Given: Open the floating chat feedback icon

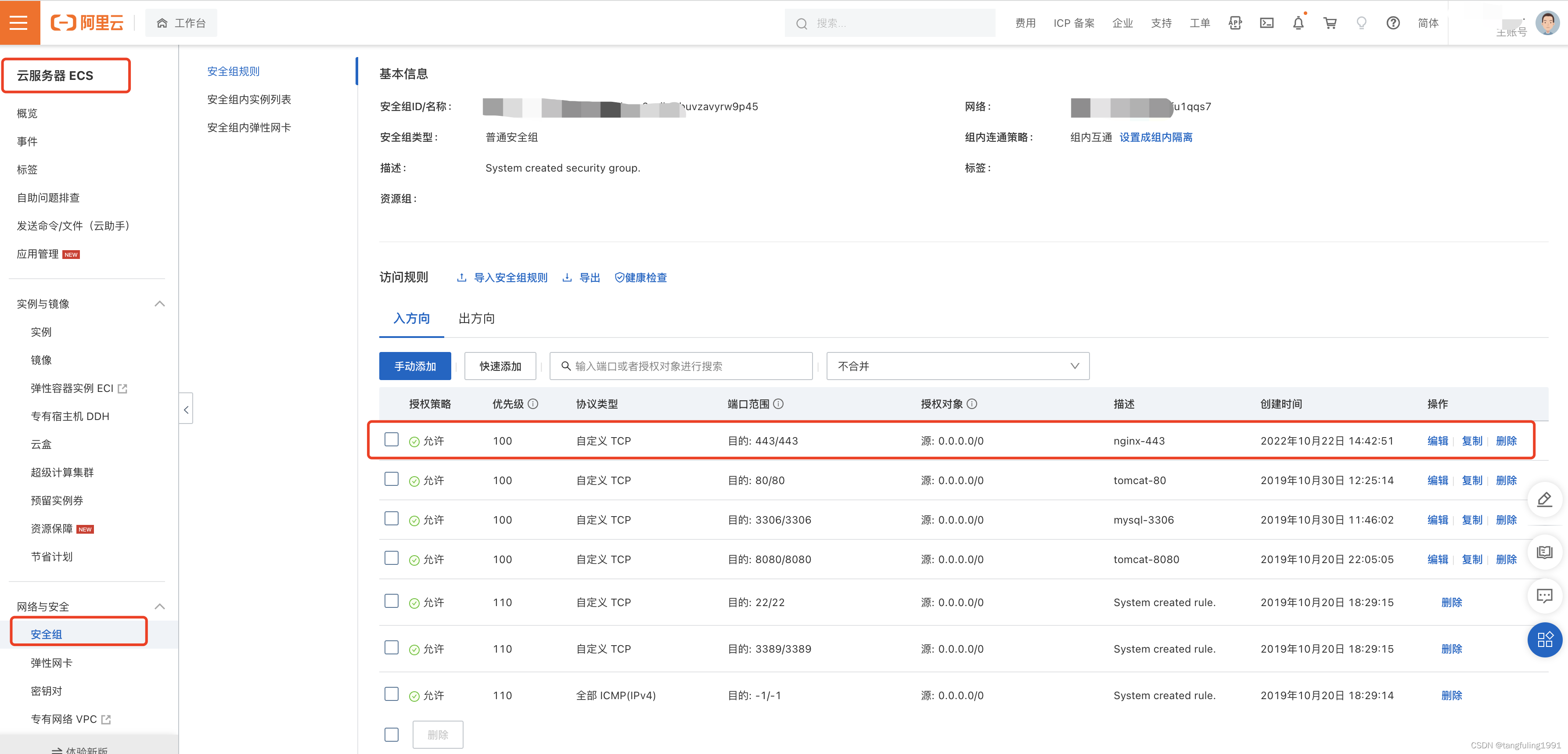Looking at the screenshot, I should (1545, 596).
